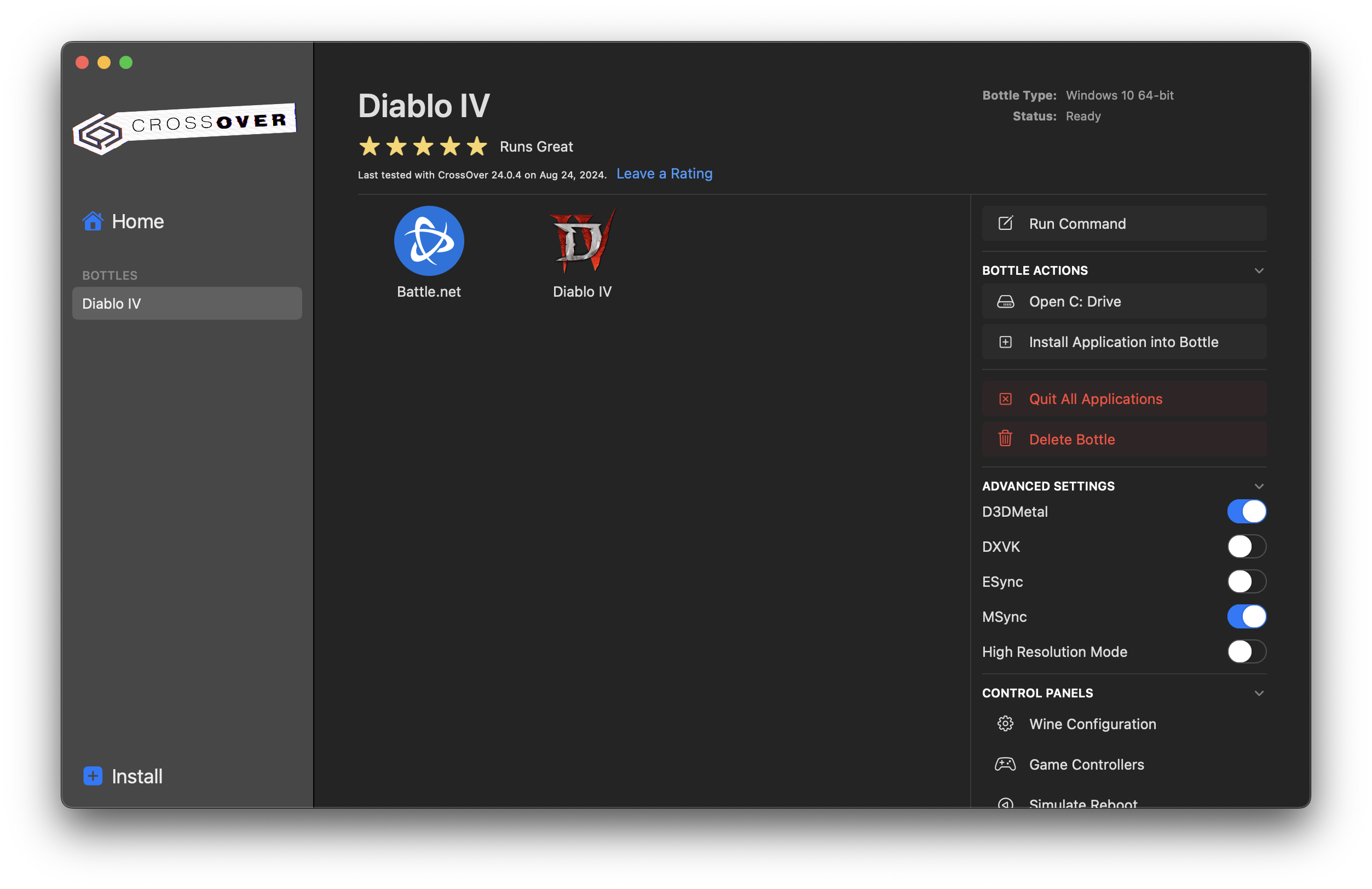The image size is (1372, 889).
Task: Open Wine Configuration control panel
Action: (x=1123, y=724)
